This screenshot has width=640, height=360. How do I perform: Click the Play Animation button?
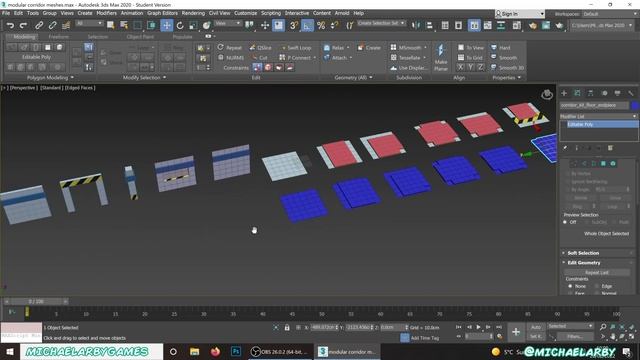(x=478, y=327)
